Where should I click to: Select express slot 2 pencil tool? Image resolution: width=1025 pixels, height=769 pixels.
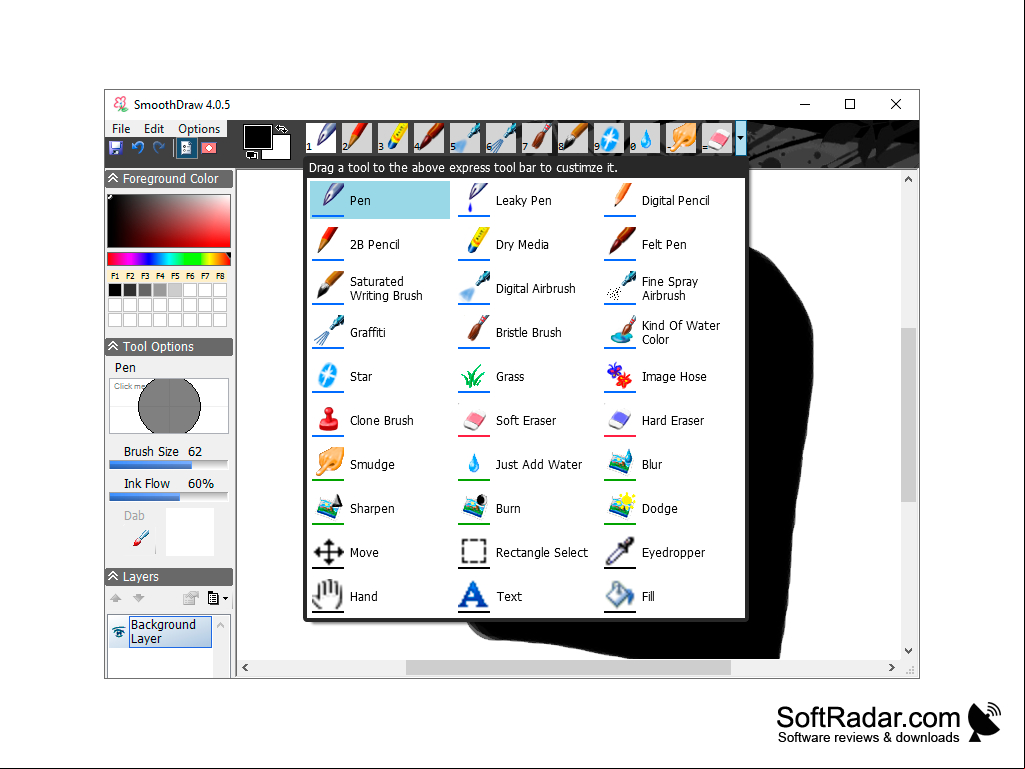click(357, 138)
